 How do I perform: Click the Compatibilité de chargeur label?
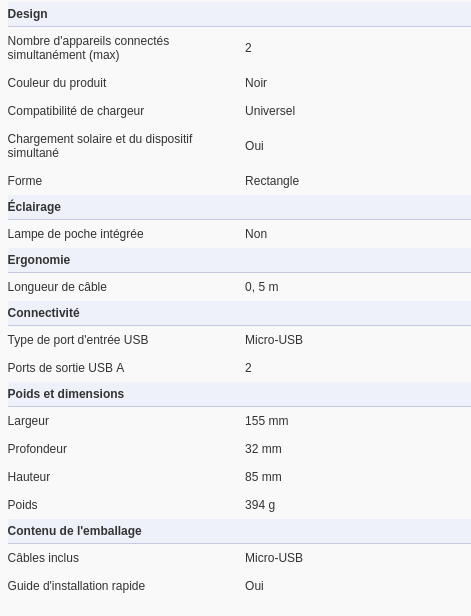(76, 111)
